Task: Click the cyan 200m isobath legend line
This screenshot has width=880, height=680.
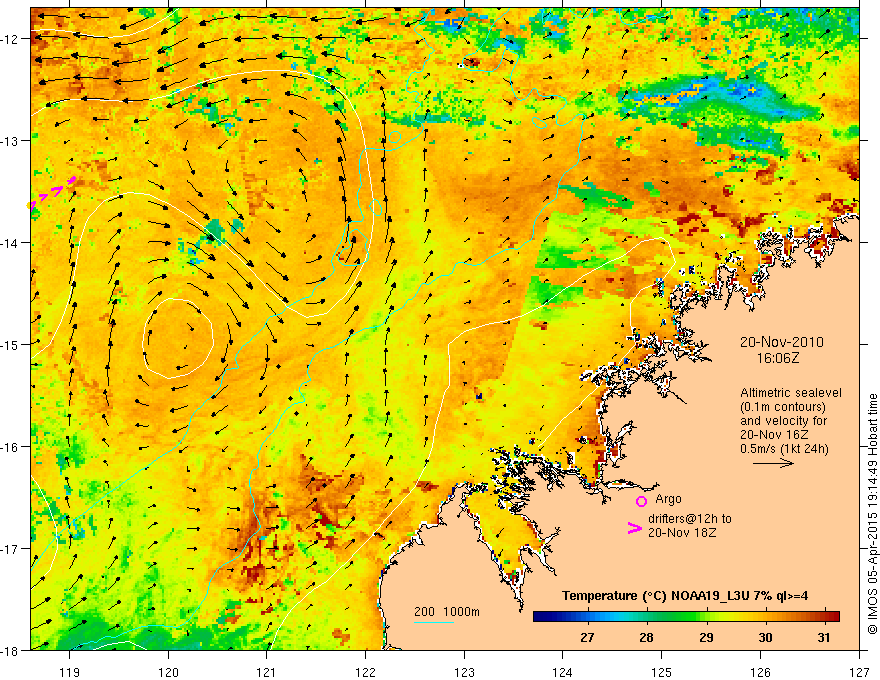Action: pyautogui.click(x=434, y=622)
